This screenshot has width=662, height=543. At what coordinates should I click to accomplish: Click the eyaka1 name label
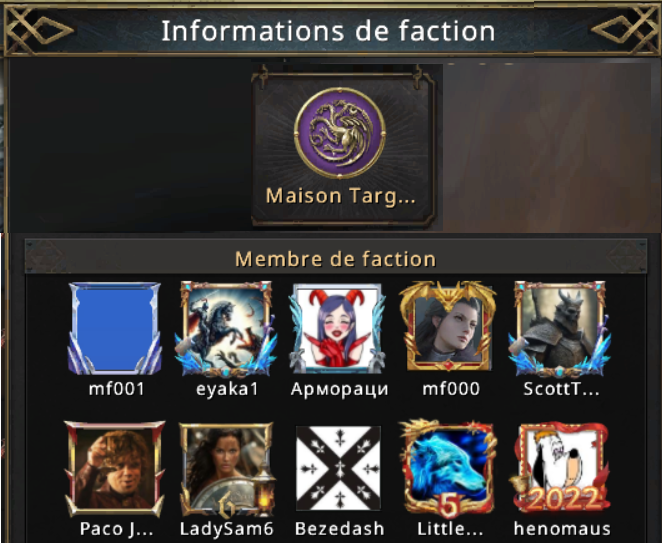[x=227, y=389]
